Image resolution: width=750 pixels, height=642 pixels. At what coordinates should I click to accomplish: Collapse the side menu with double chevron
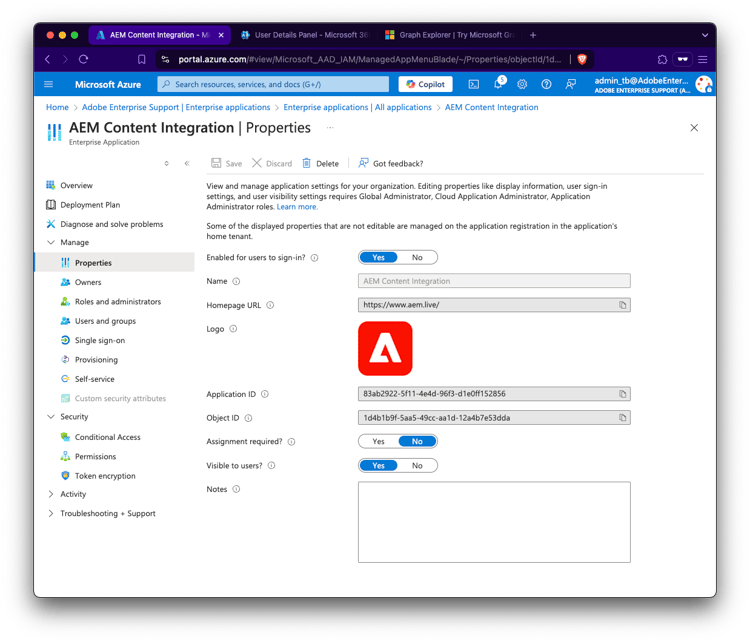coord(187,163)
